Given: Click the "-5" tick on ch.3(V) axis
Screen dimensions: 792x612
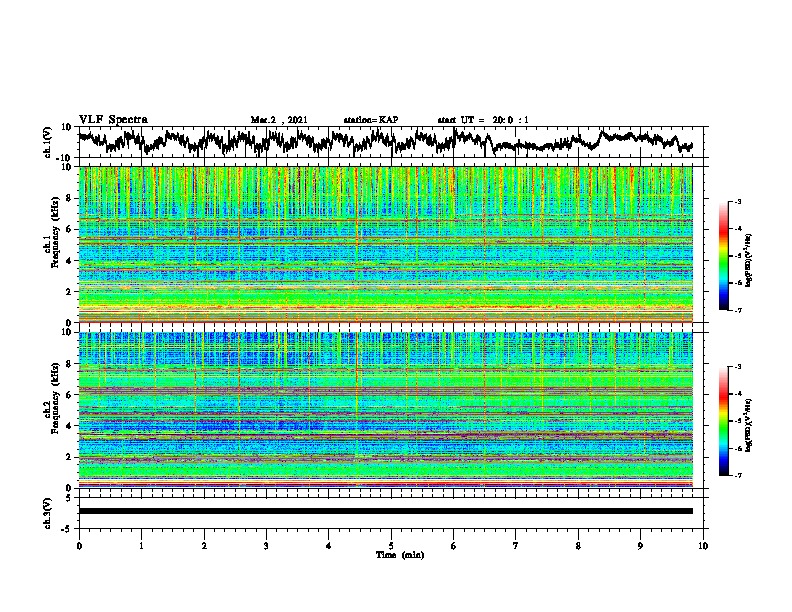Looking at the screenshot, I should [x=68, y=529].
